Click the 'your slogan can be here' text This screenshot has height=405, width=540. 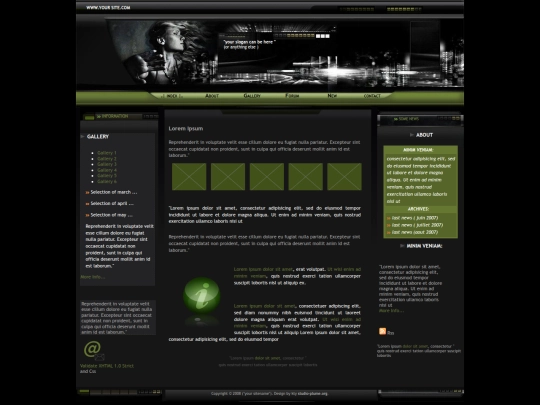point(249,42)
